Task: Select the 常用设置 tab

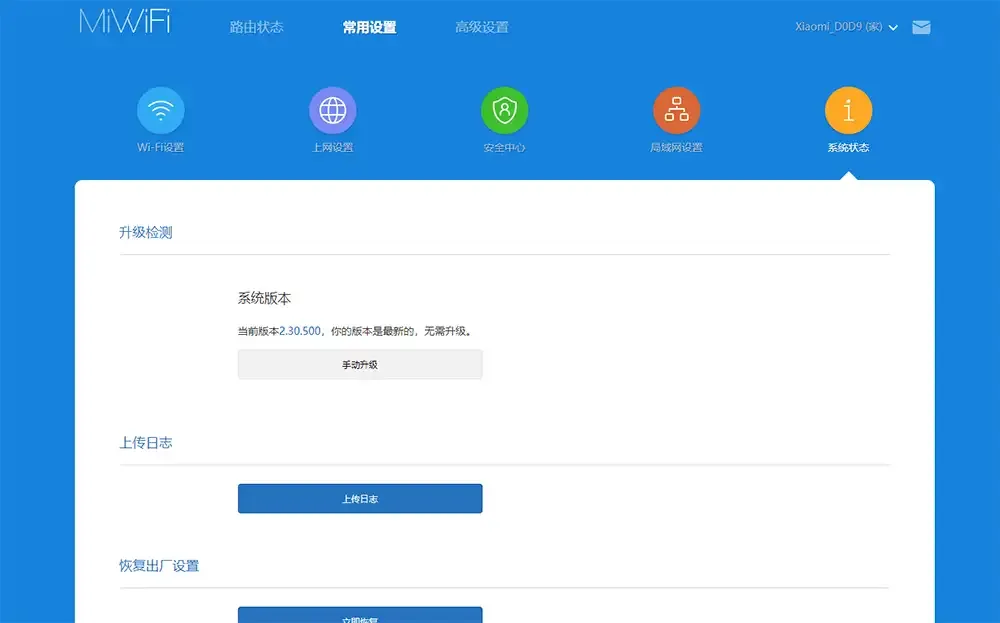Action: tap(368, 28)
